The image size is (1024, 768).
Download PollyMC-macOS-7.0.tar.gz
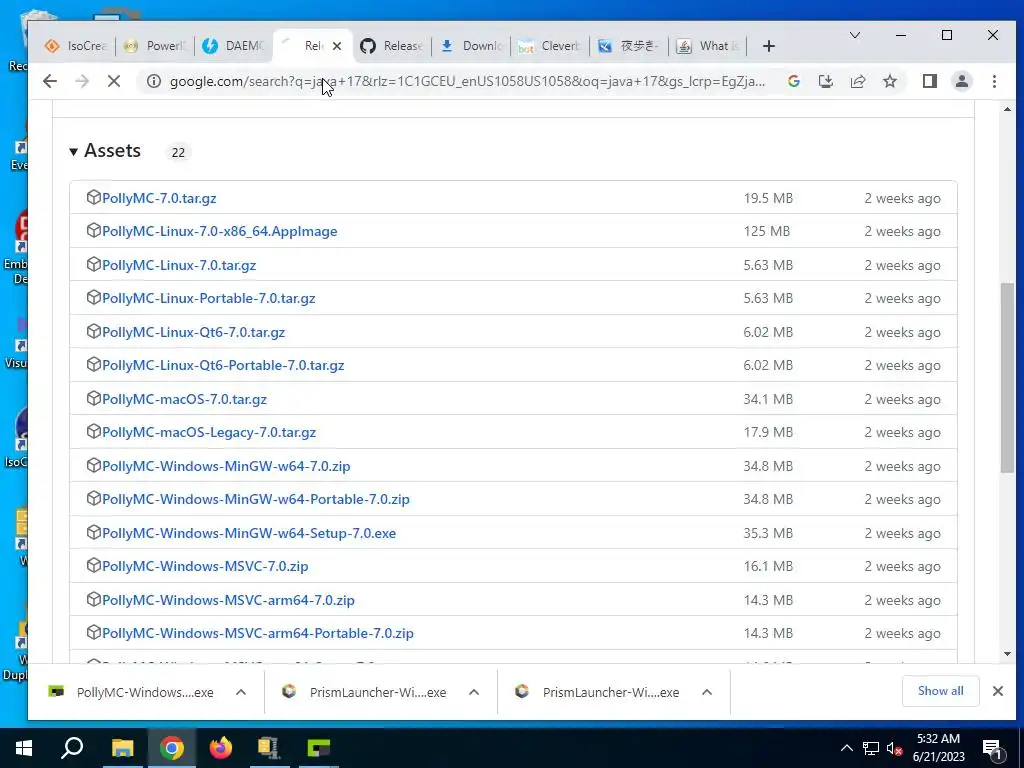(184, 399)
